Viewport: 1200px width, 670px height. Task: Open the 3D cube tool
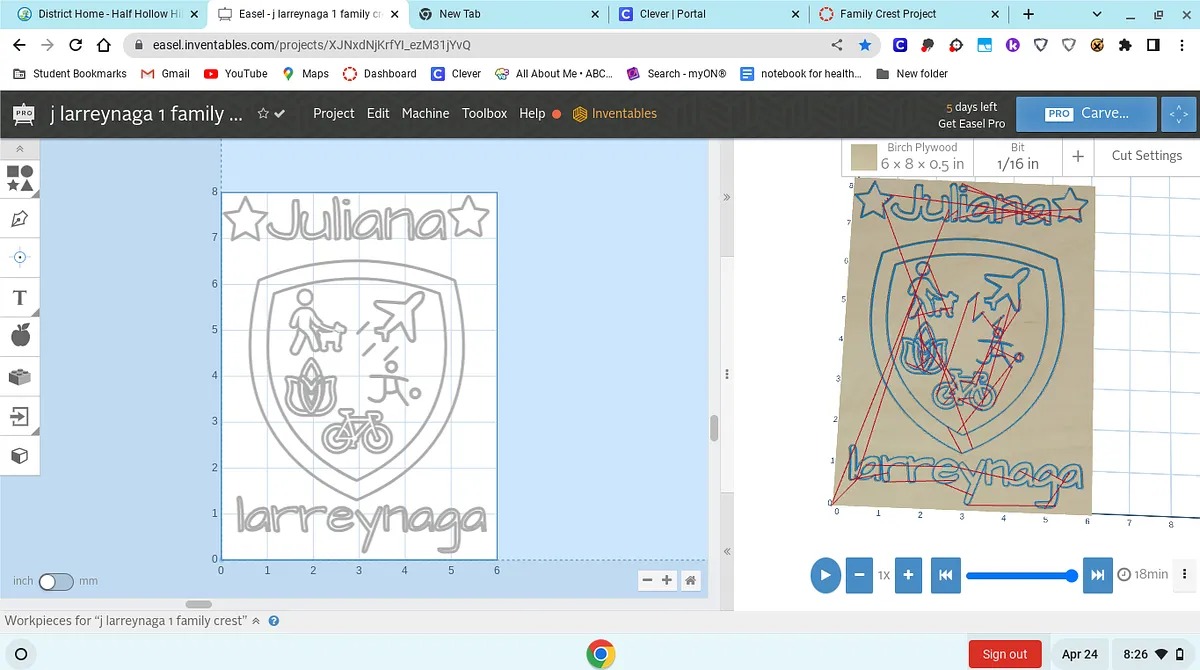point(20,455)
